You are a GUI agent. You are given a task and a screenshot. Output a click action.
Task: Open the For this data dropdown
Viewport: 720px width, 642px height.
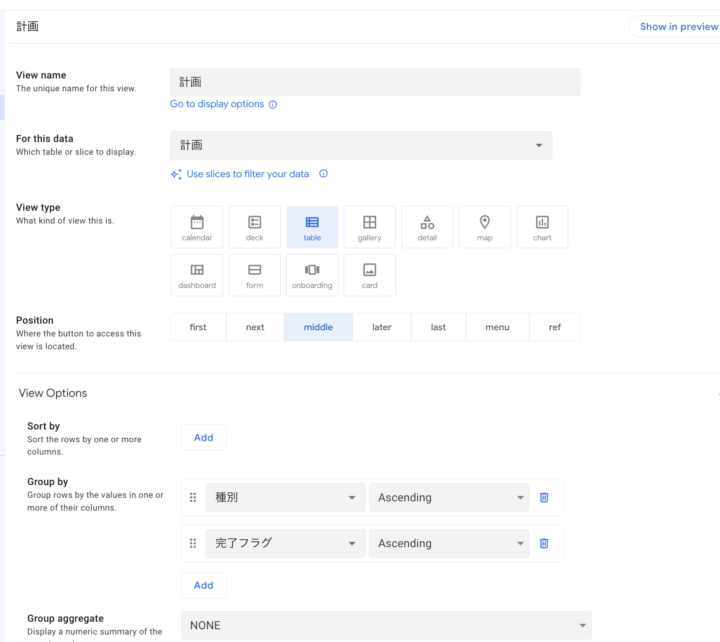click(361, 146)
